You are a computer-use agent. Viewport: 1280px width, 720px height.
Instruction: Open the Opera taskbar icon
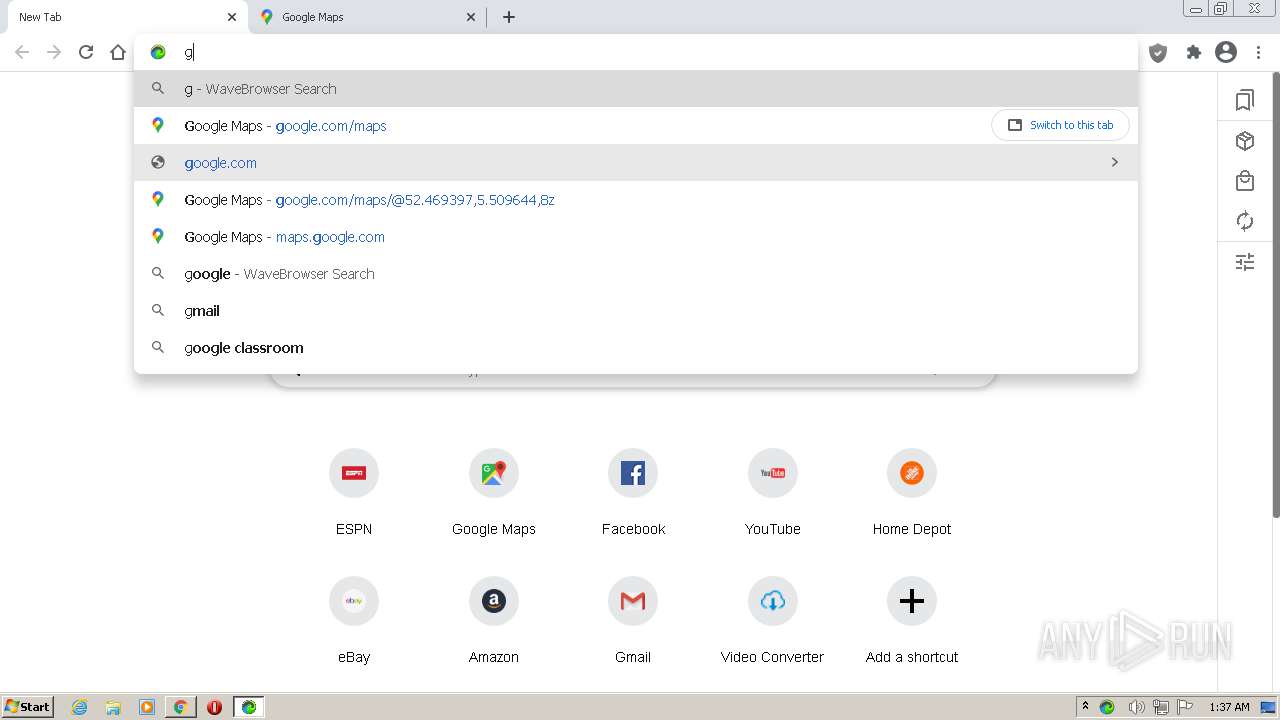[214, 707]
